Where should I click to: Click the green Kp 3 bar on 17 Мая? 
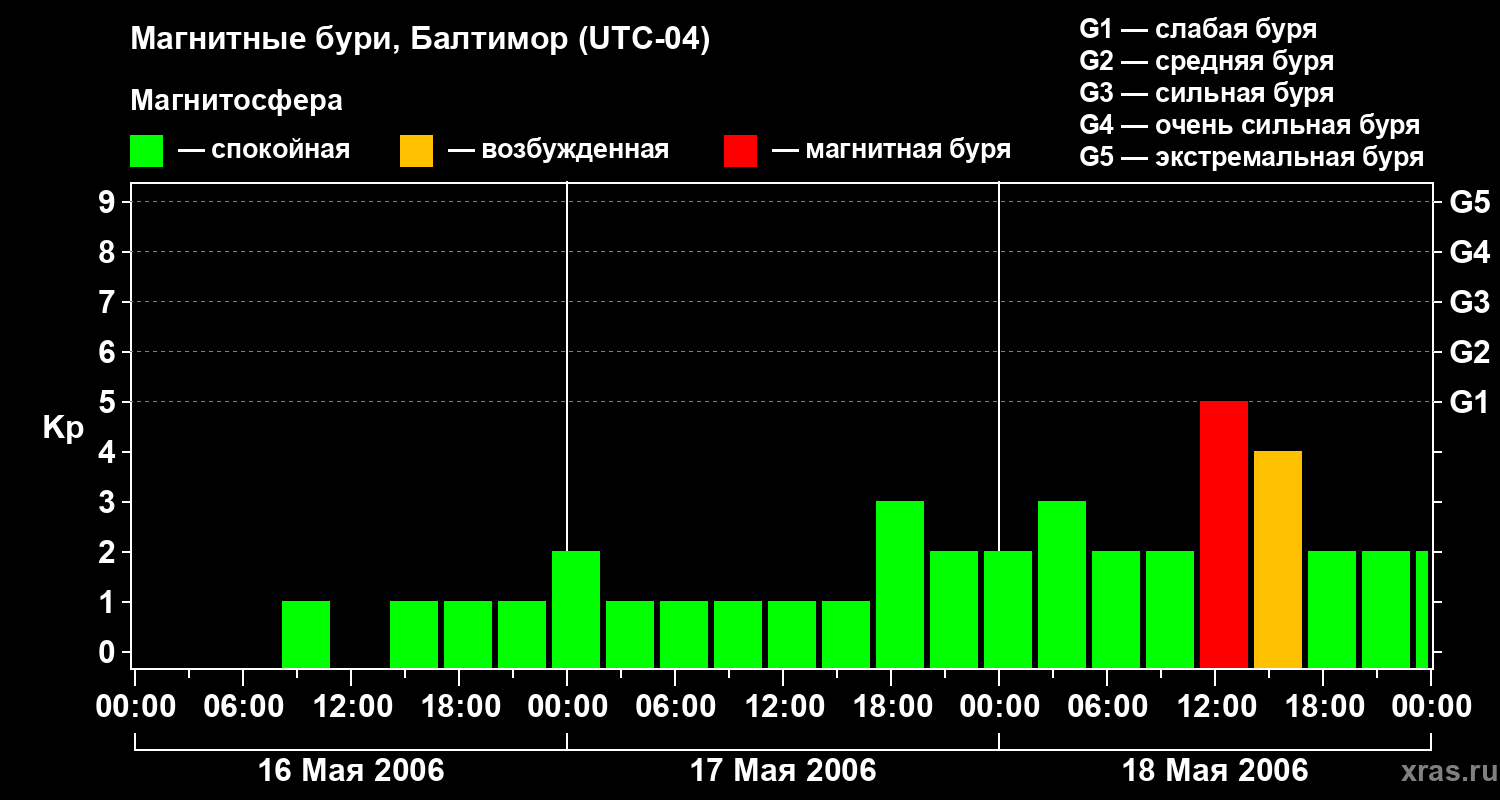click(900, 584)
